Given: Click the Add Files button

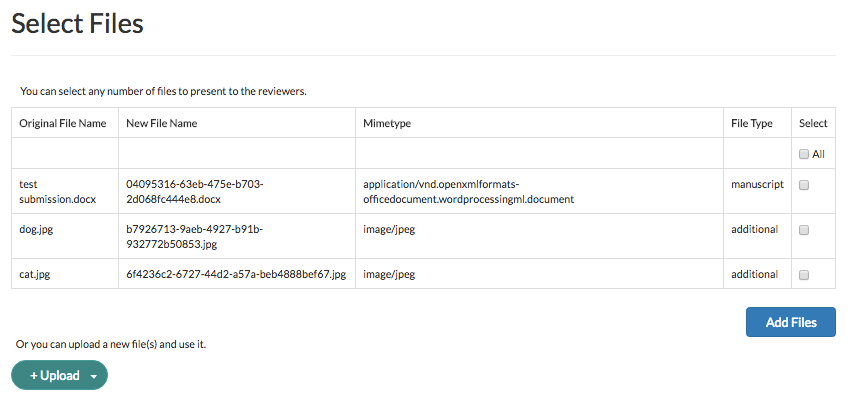Looking at the screenshot, I should click(x=791, y=322).
